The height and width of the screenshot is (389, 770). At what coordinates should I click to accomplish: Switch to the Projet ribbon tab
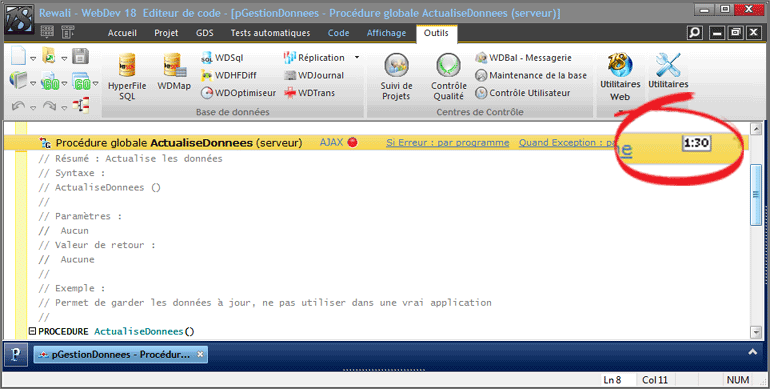166,33
